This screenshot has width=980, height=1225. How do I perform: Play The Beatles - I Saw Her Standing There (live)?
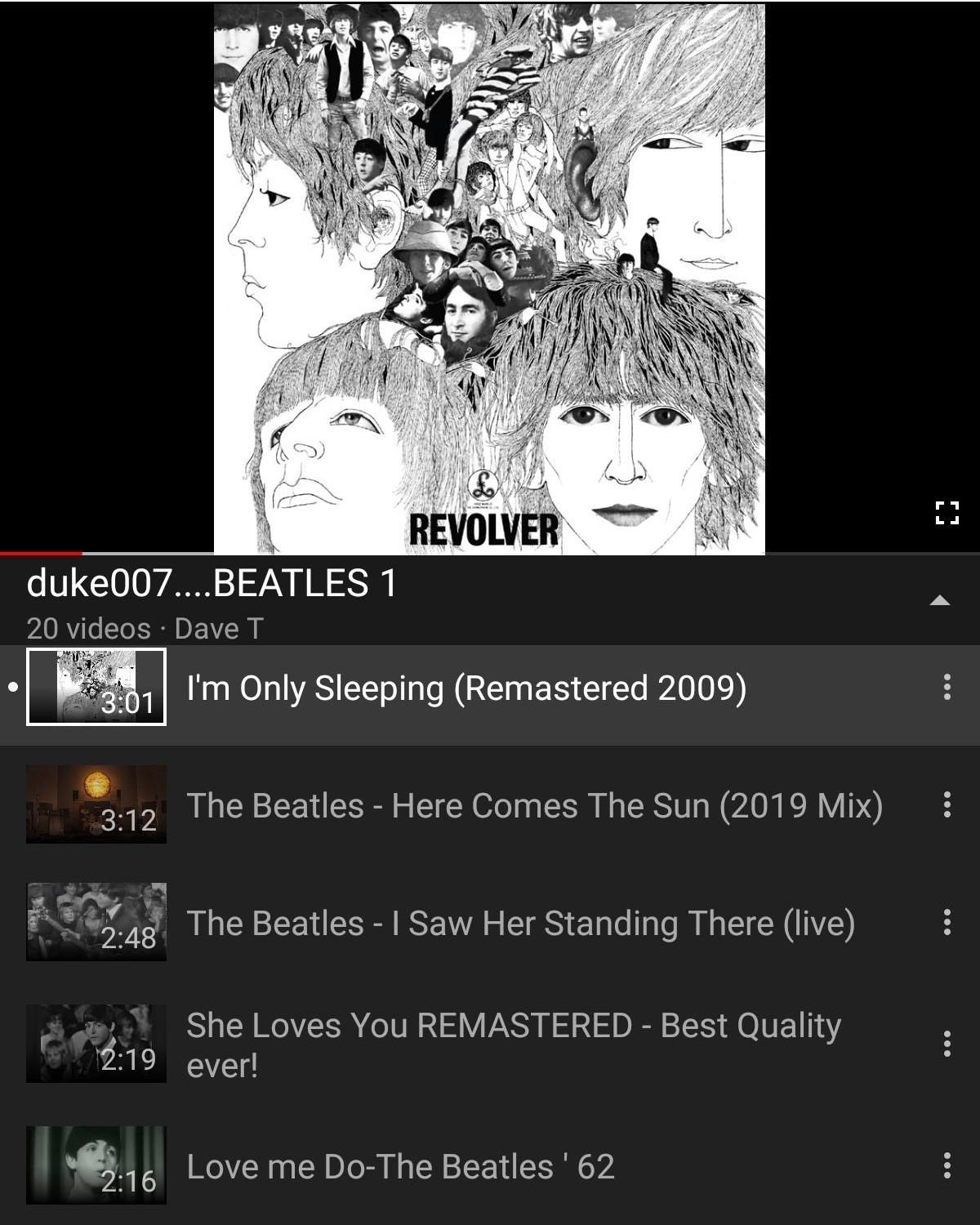pyautogui.click(x=521, y=924)
